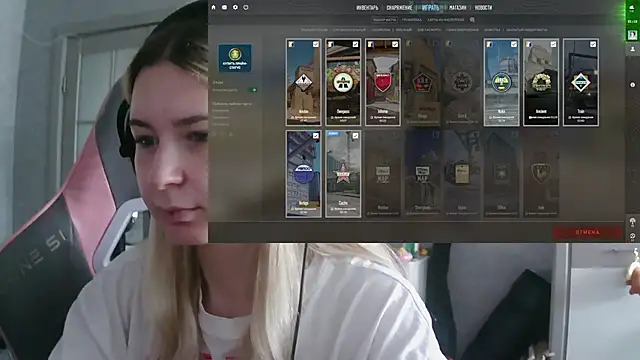The width and height of the screenshot is (640, 360).
Task: Uncheck the Nuke map checkbox
Action: [x=513, y=44]
